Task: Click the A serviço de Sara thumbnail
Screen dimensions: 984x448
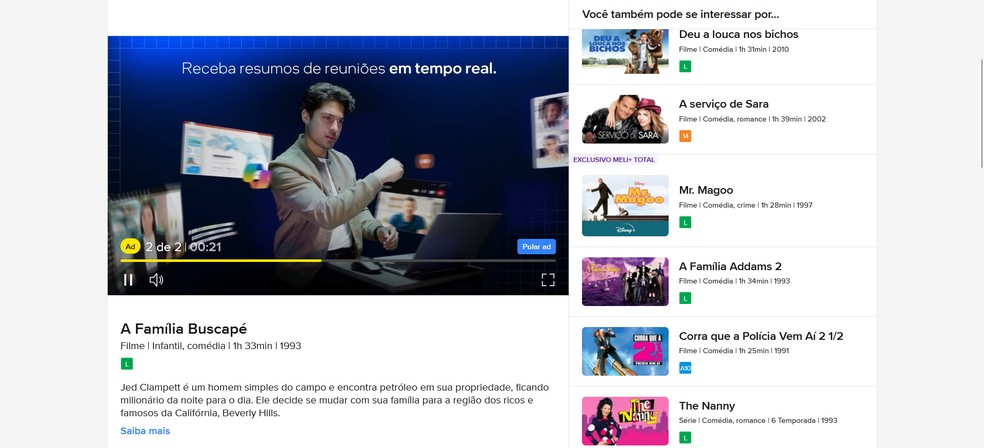Action: [625, 119]
